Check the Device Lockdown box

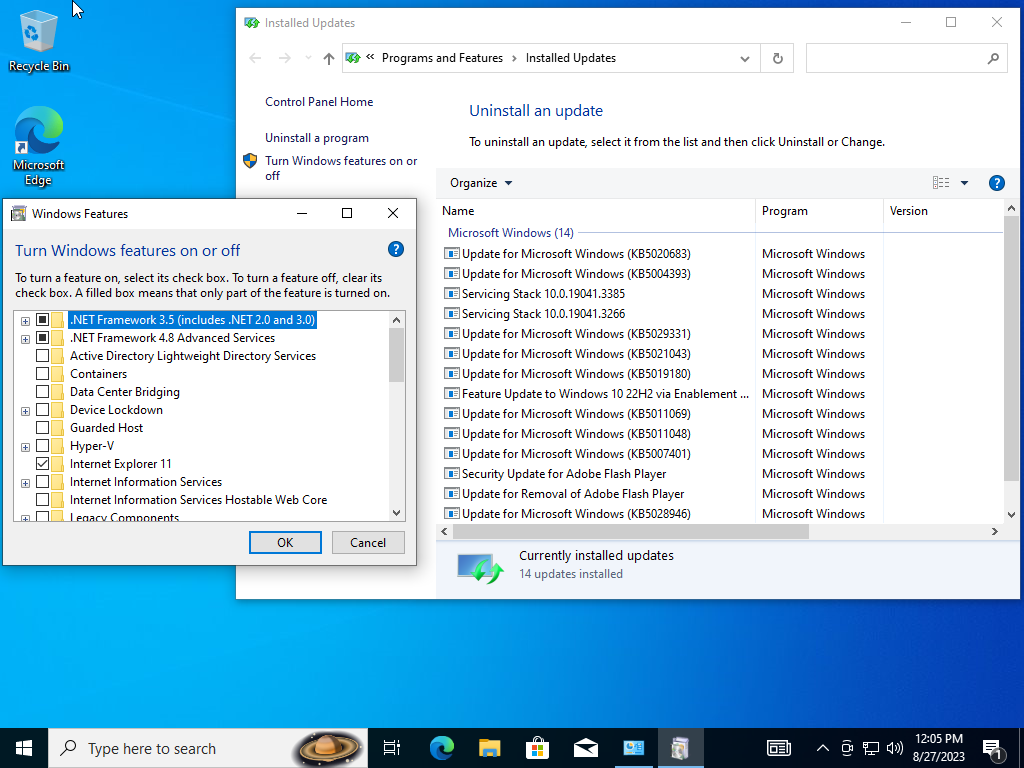point(42,409)
